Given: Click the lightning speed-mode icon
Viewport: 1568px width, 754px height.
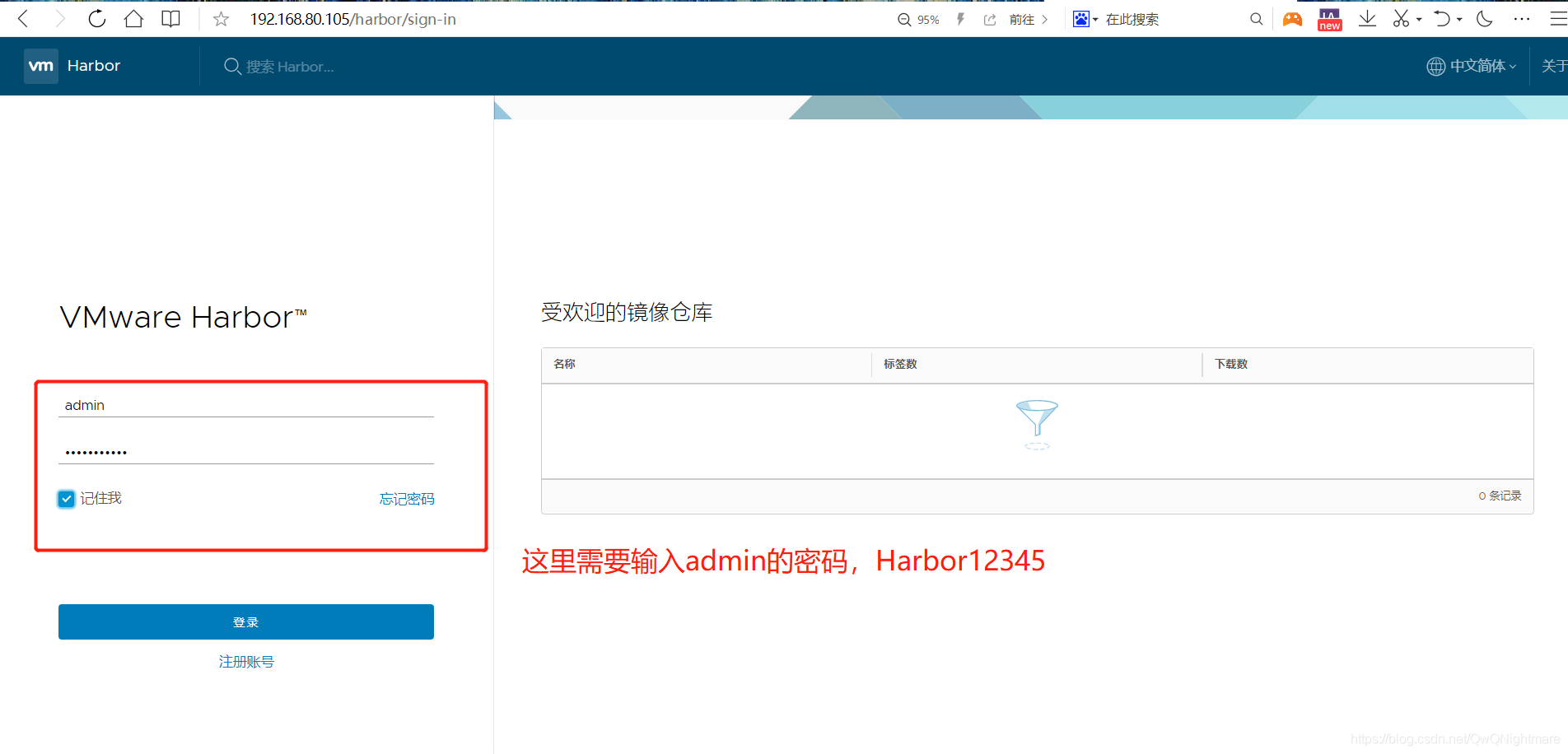Looking at the screenshot, I should [960, 19].
